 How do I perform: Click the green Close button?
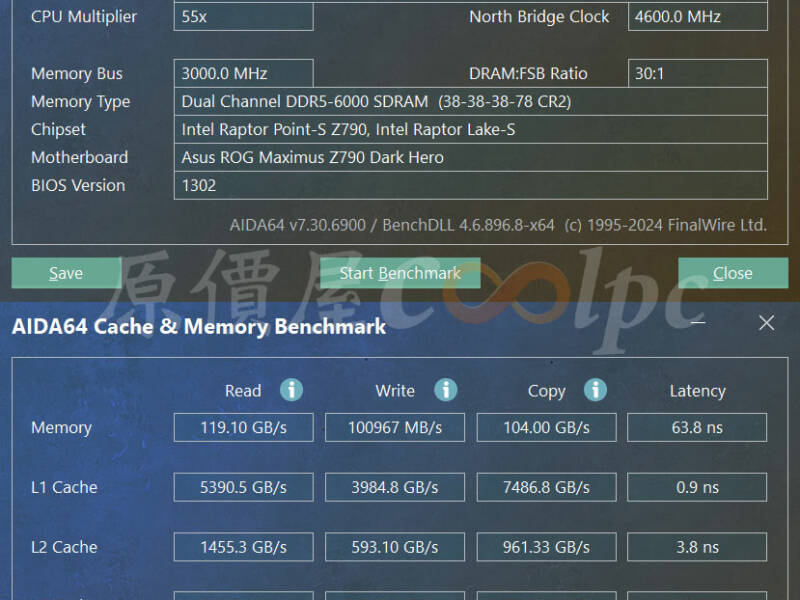click(733, 273)
